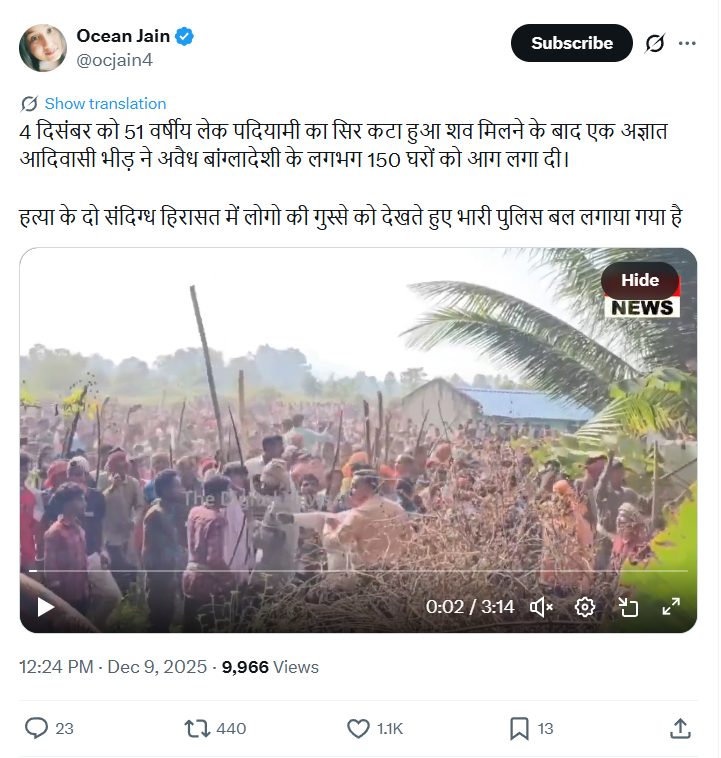
Task: Click the reply comment icon
Action: tap(37, 728)
